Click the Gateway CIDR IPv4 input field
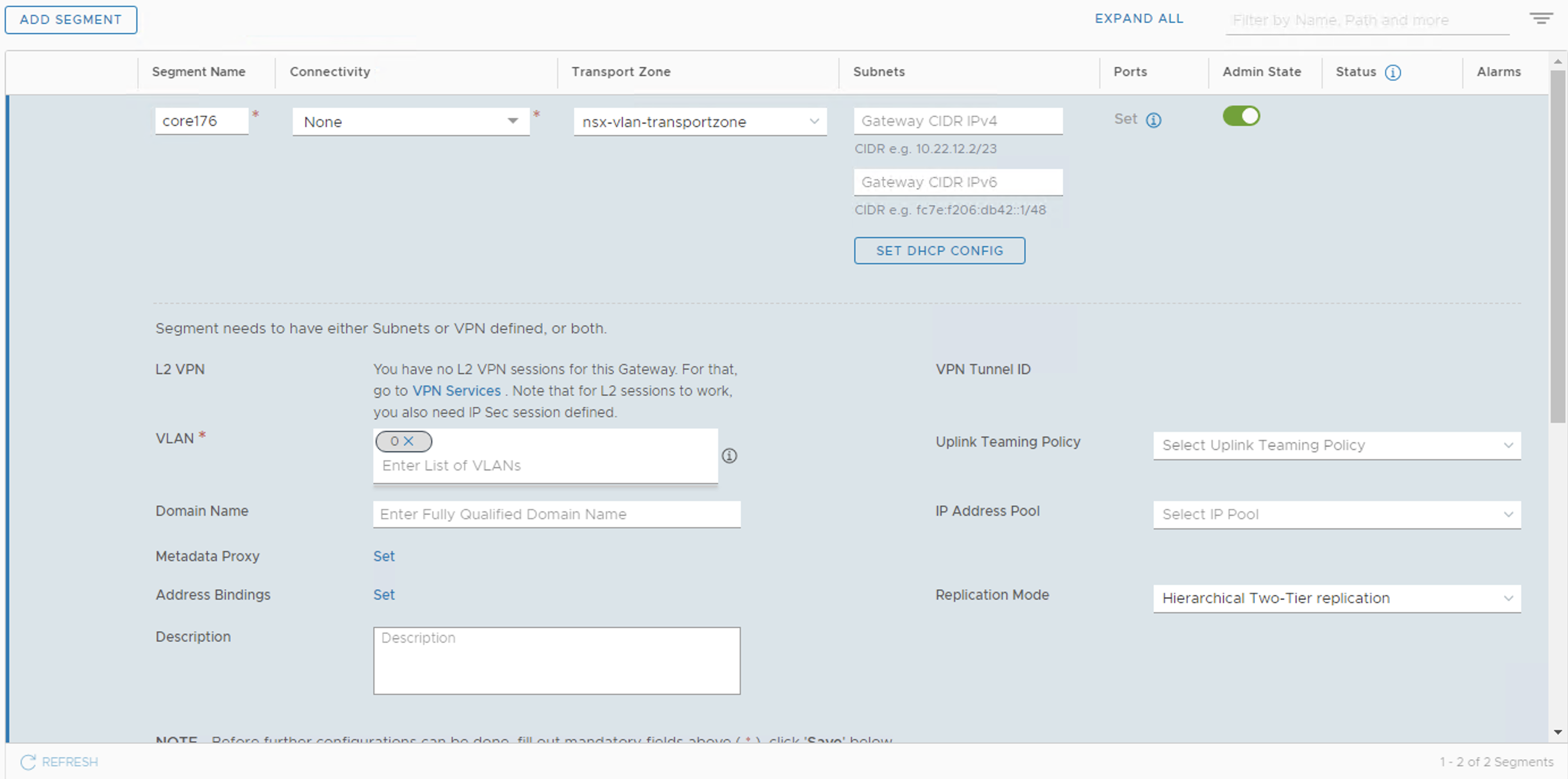The width and height of the screenshot is (1568, 779). click(958, 121)
